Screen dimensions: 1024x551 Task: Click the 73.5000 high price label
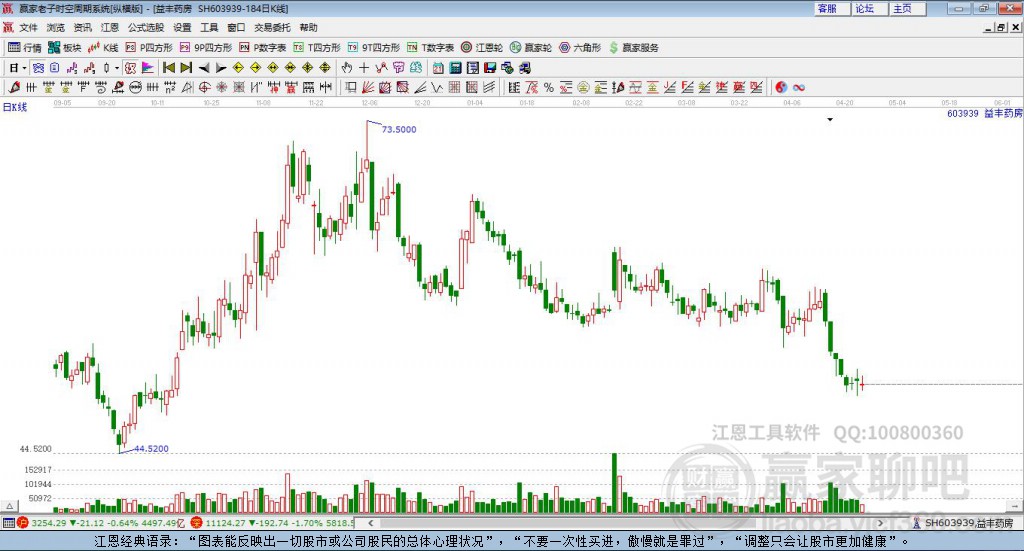(x=399, y=129)
